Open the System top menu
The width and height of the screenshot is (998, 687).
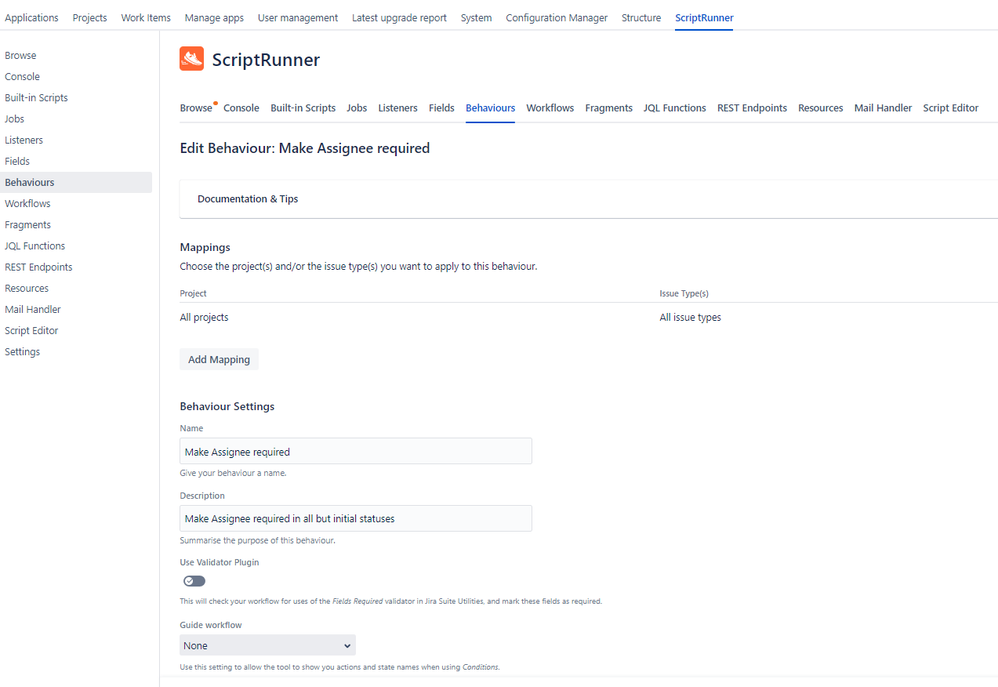pos(476,18)
